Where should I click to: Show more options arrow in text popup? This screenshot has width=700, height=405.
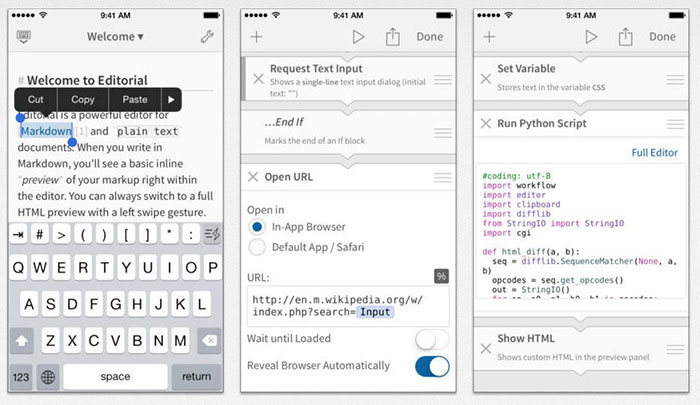point(171,100)
